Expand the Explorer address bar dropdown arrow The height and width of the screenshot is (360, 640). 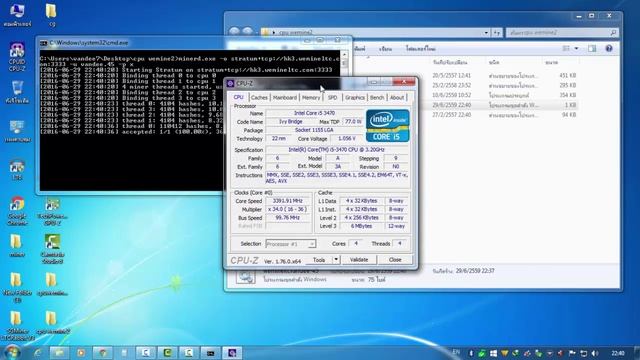[x=486, y=33]
